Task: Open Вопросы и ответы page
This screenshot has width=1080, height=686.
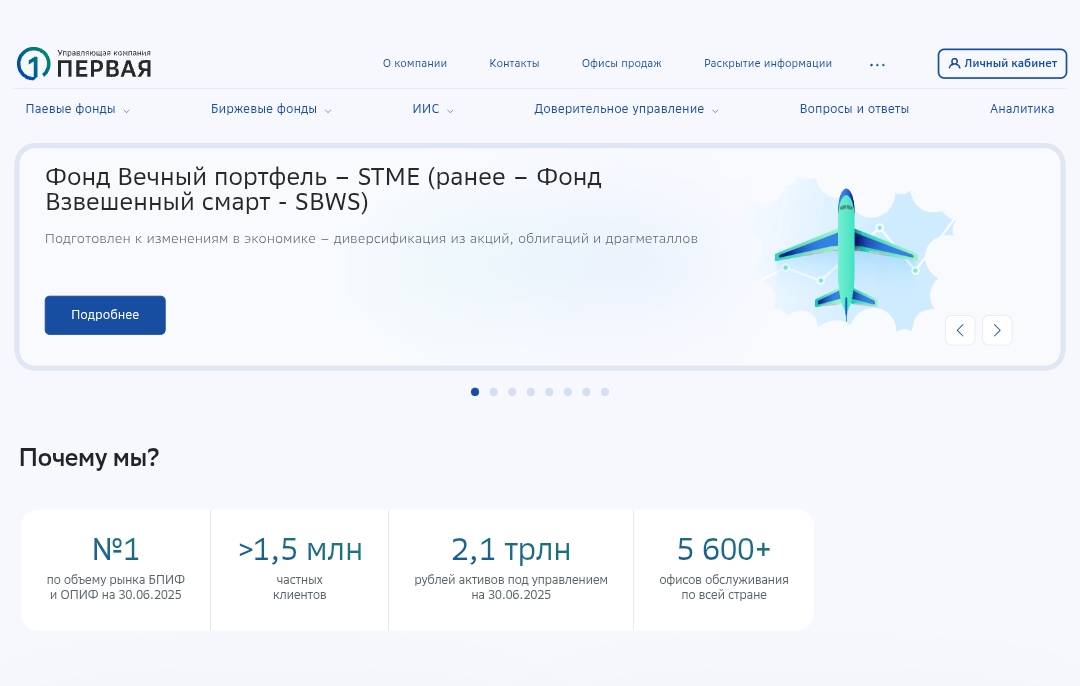Action: [x=854, y=110]
